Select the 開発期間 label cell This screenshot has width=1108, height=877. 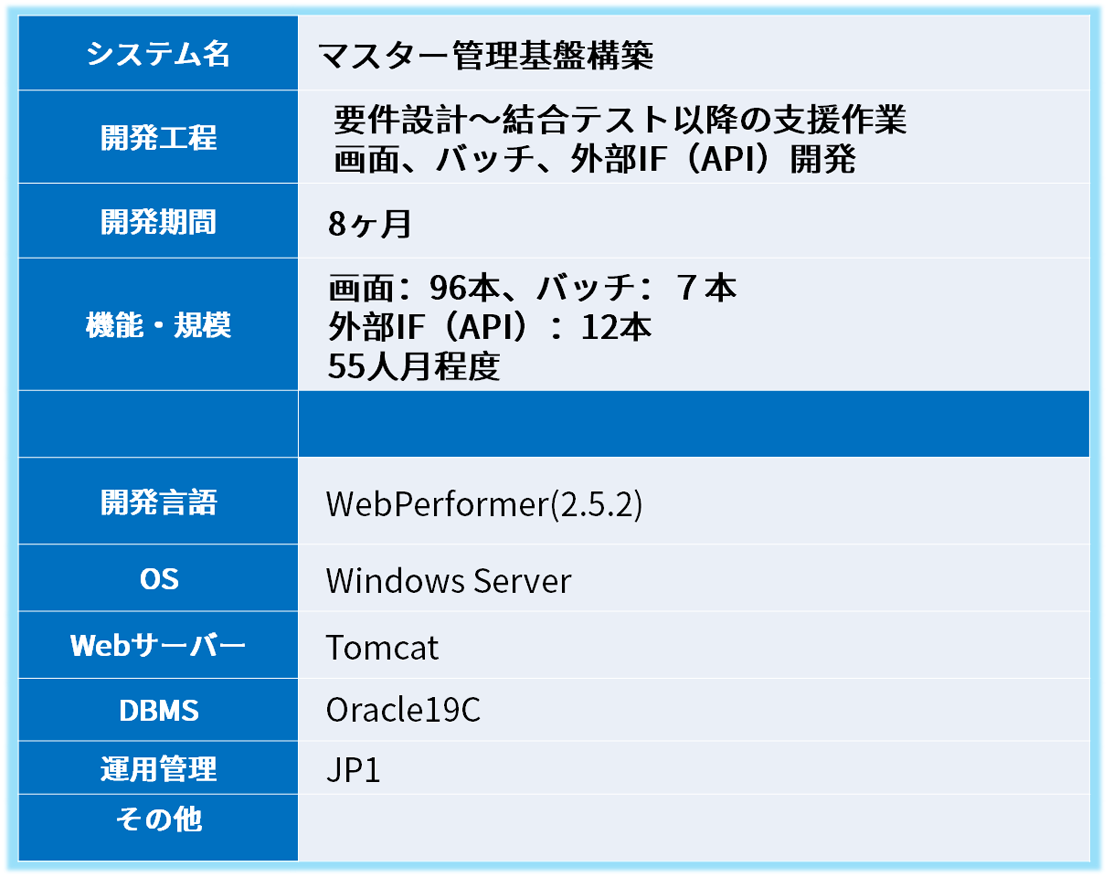coord(158,221)
